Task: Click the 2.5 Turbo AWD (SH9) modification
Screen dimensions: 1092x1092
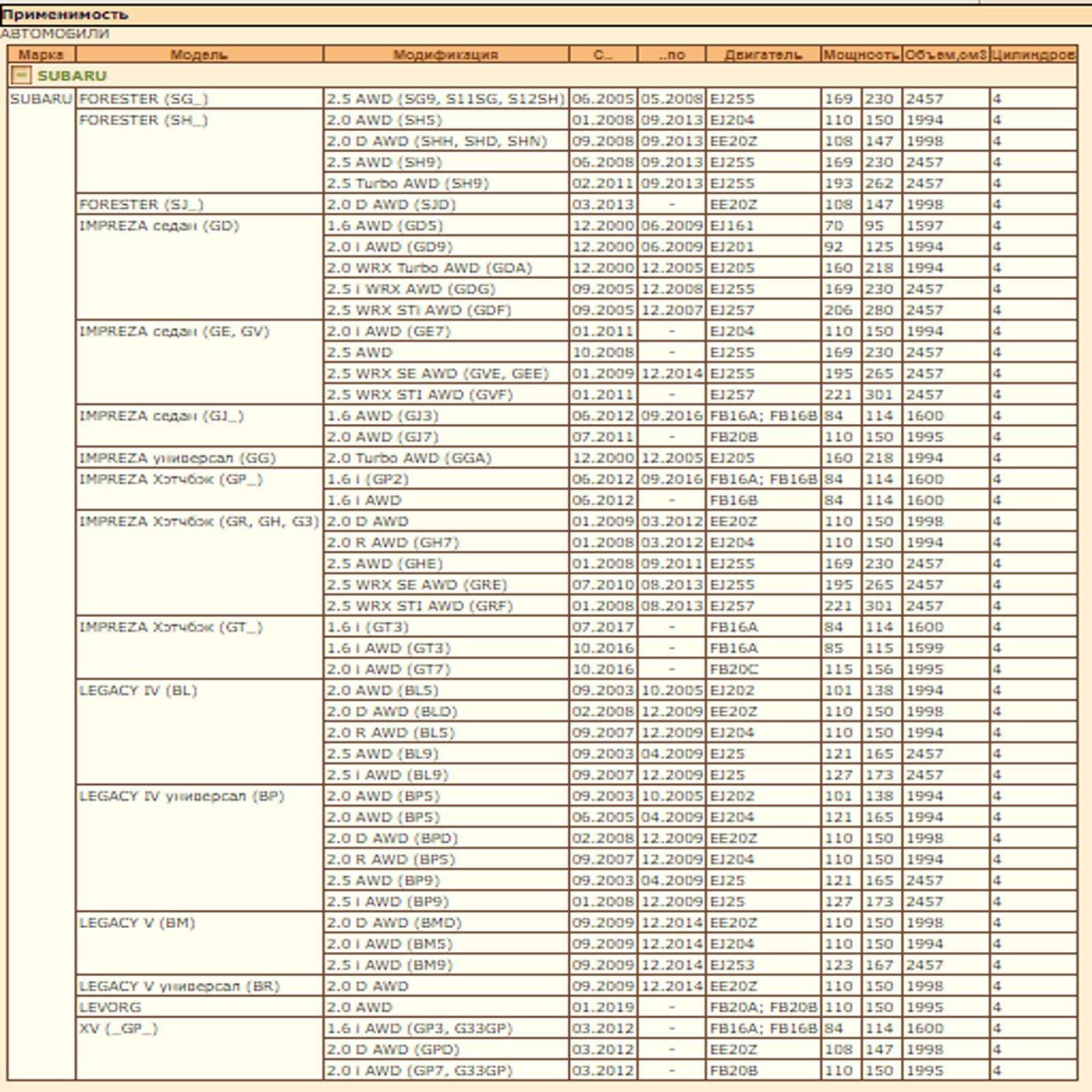Action: [x=407, y=184]
